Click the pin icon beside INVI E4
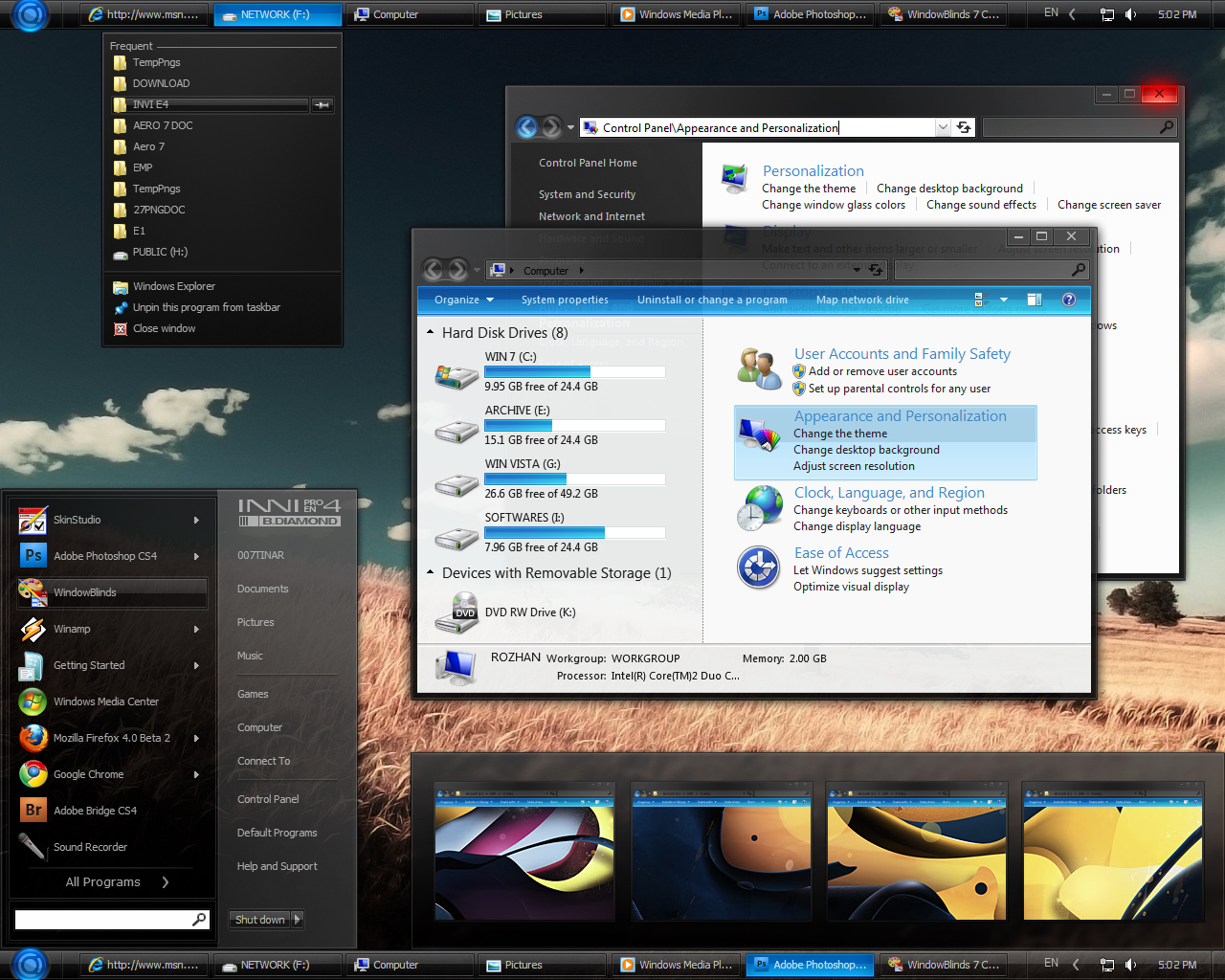The image size is (1225, 980). [x=323, y=104]
